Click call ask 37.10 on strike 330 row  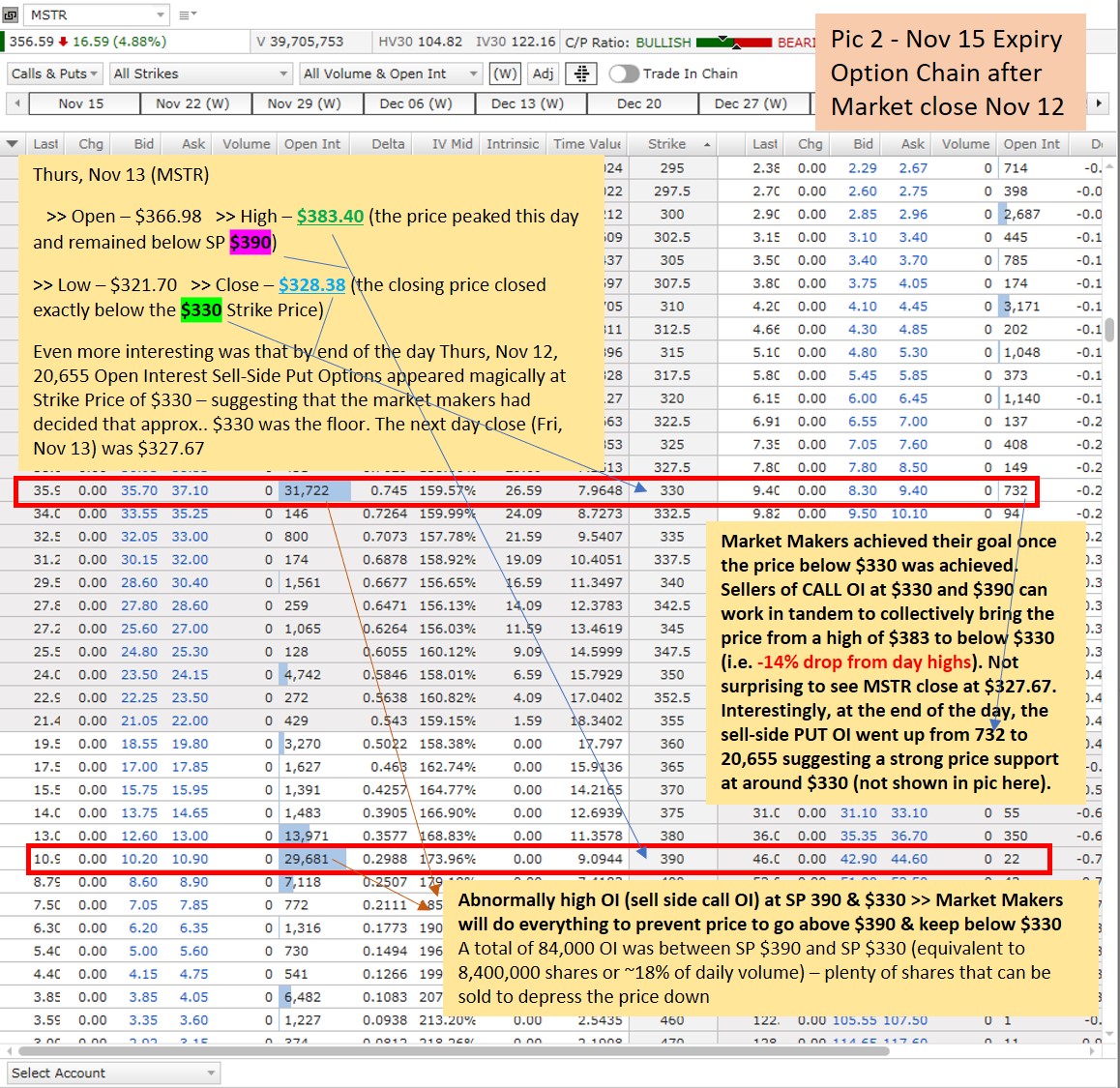click(190, 490)
